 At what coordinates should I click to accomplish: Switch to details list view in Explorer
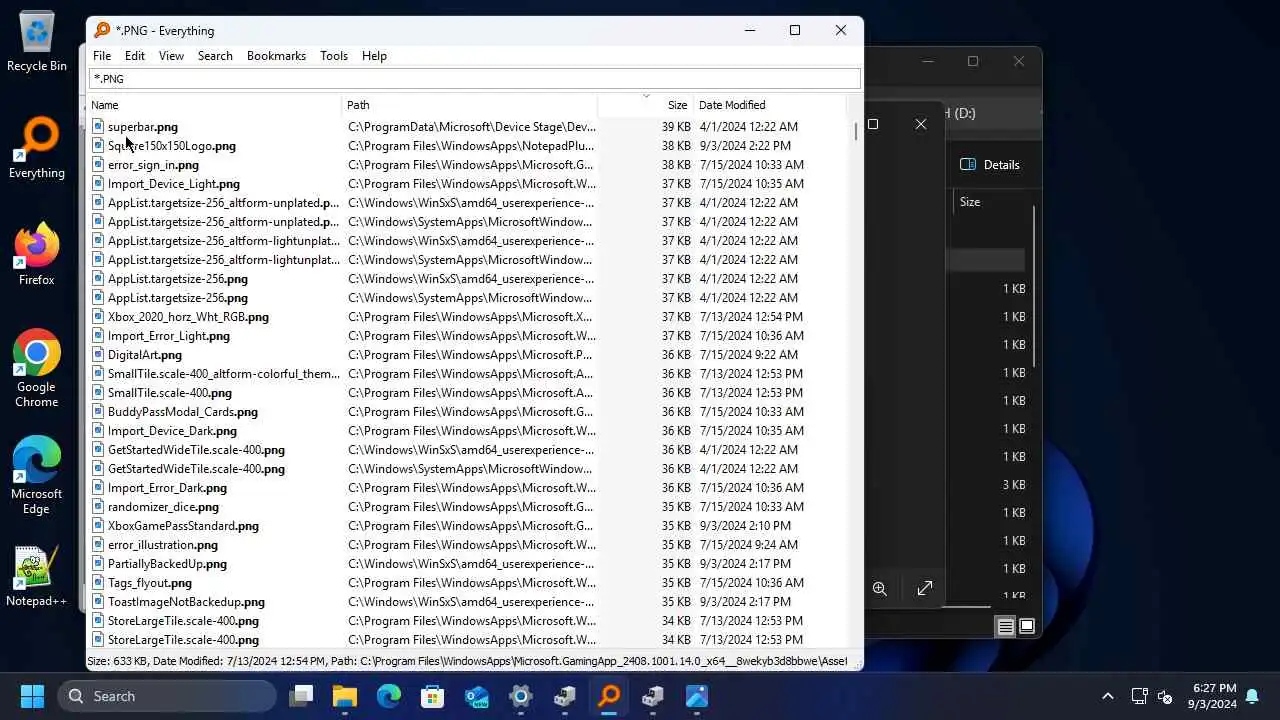[1006, 627]
